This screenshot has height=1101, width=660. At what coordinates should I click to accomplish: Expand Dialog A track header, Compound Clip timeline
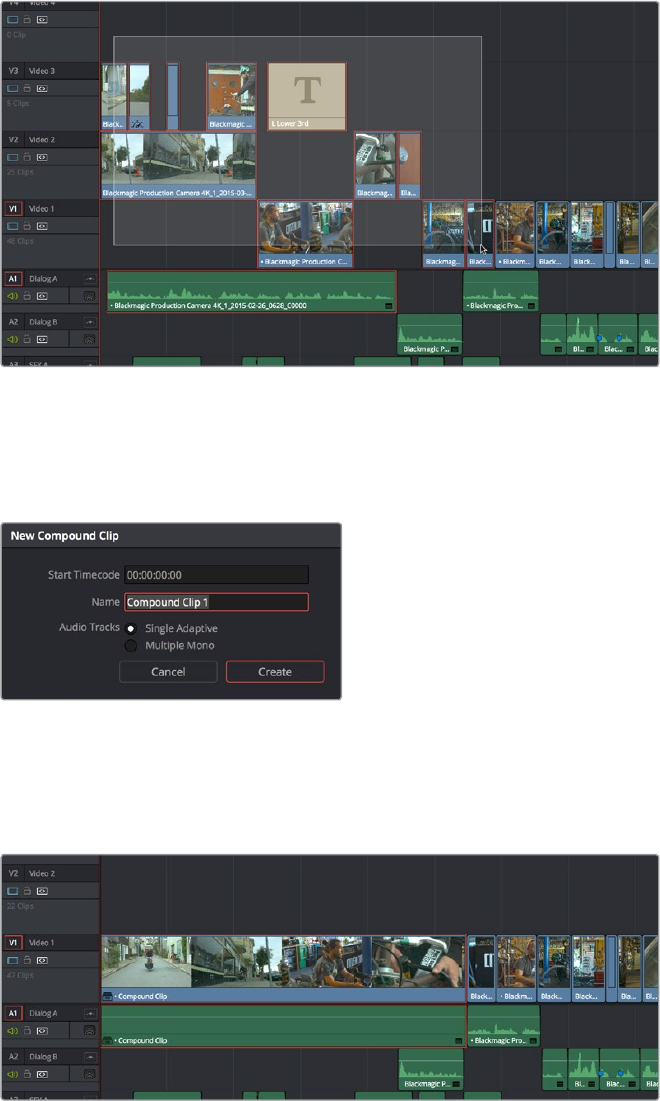[x=89, y=1013]
